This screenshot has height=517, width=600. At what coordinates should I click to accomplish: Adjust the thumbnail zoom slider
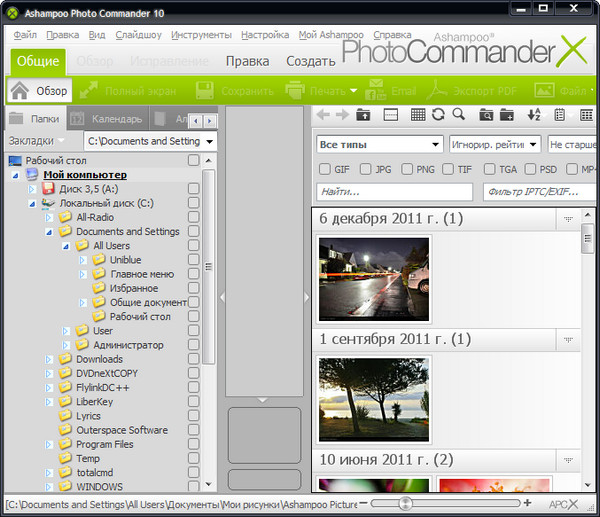[404, 503]
